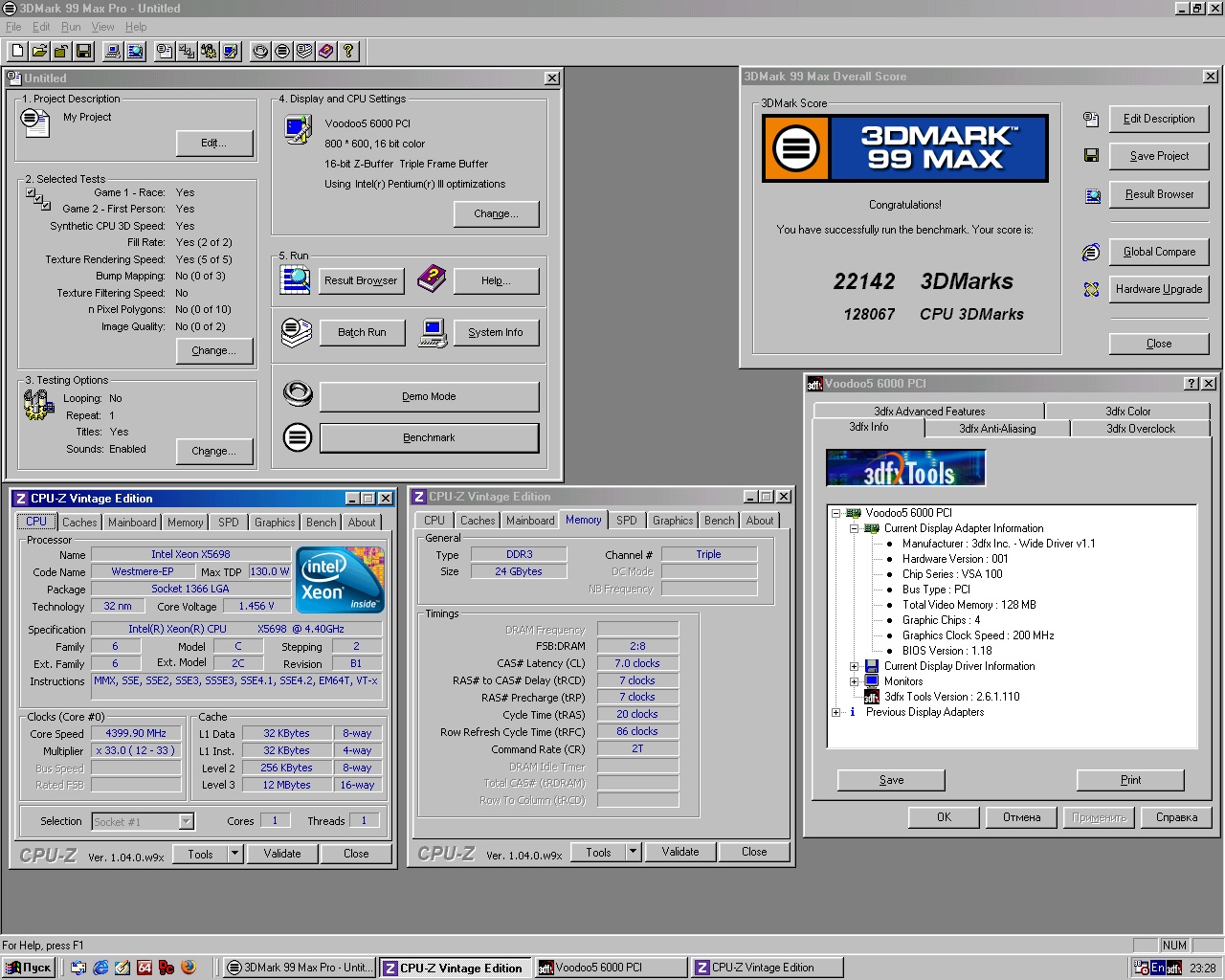This screenshot has width=1225, height=980.
Task: Click the Intel Xeon X5698 Name field
Action: 190,554
